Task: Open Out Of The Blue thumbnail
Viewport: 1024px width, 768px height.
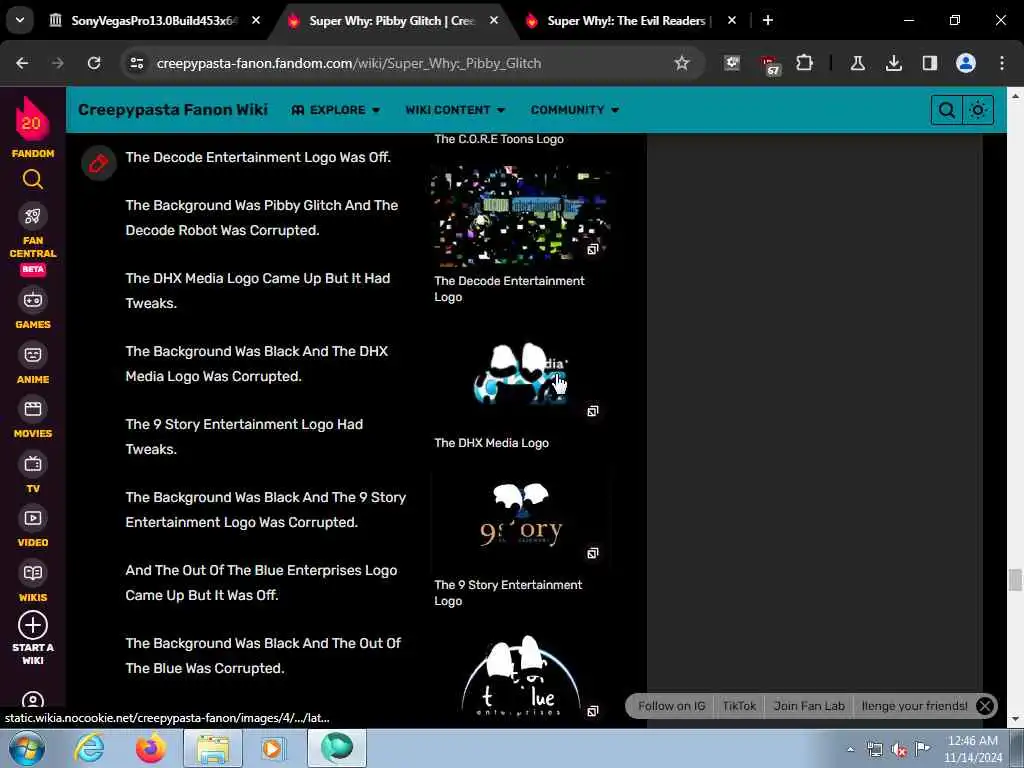Action: [520, 676]
